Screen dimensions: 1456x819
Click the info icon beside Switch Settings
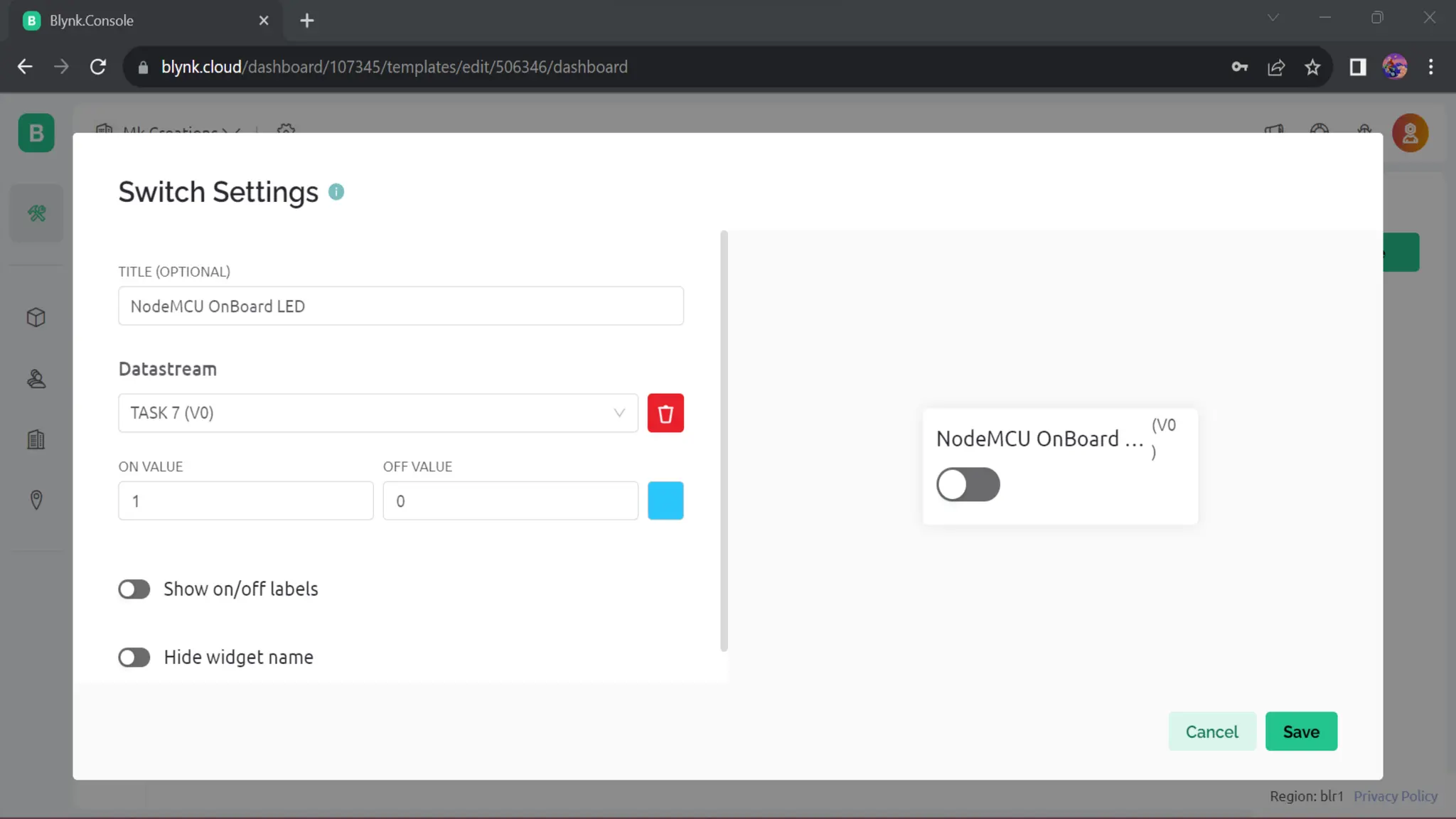point(336,192)
